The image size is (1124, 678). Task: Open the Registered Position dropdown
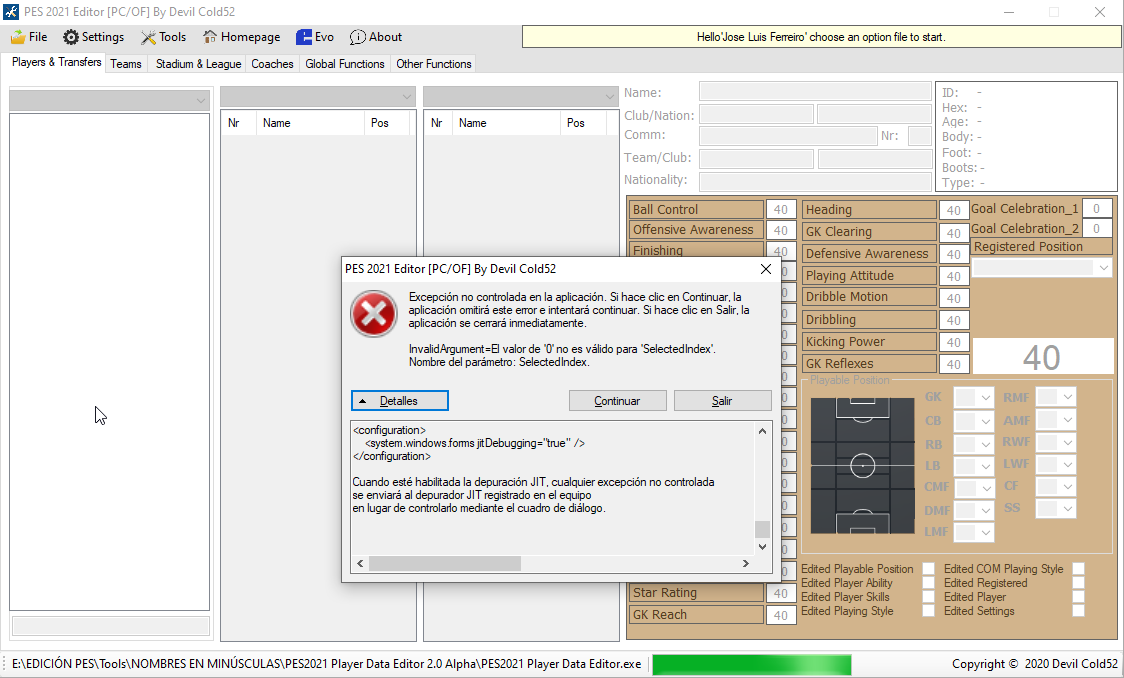click(x=1042, y=268)
